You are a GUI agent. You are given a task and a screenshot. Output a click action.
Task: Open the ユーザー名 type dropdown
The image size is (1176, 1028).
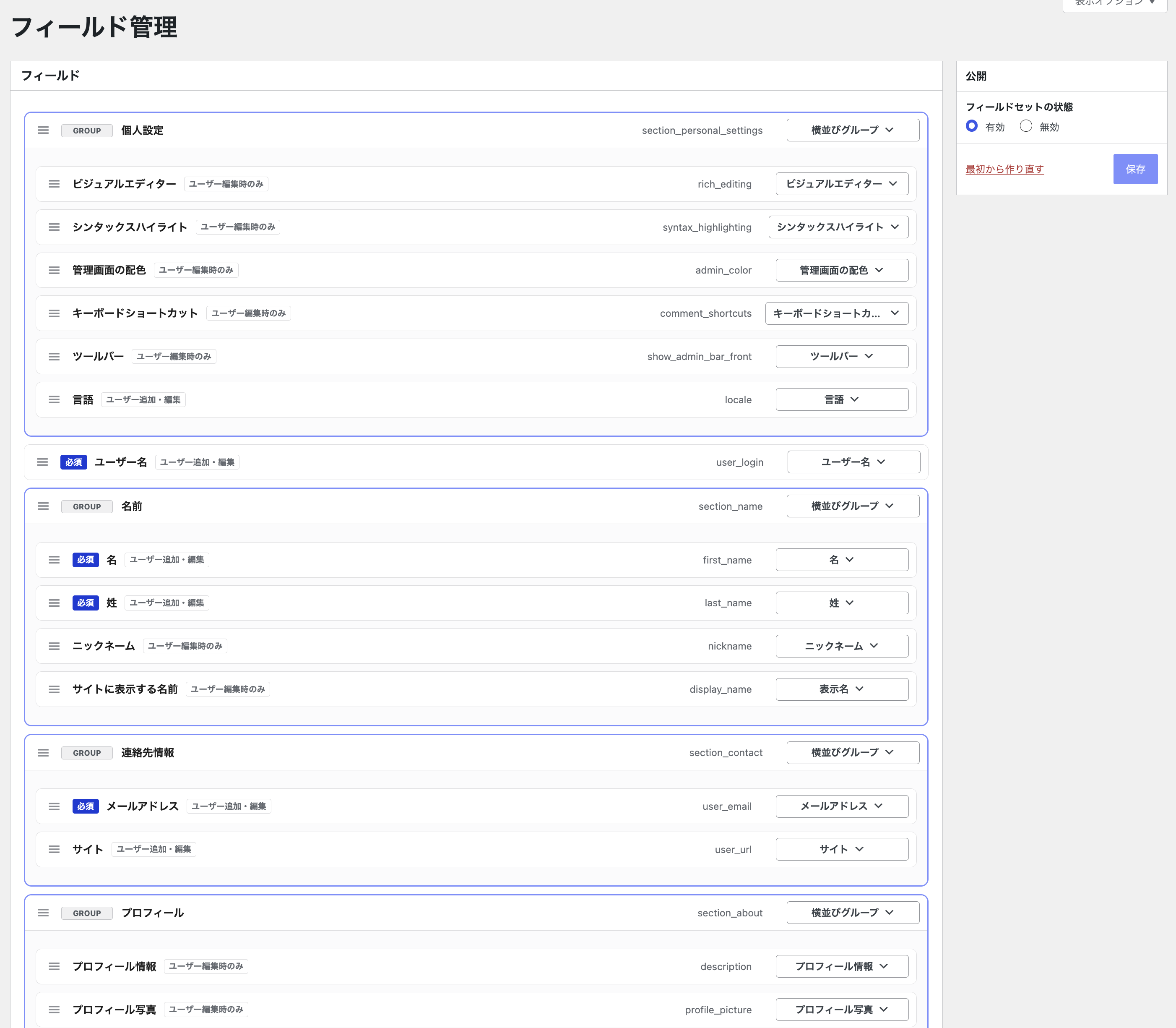pos(854,462)
